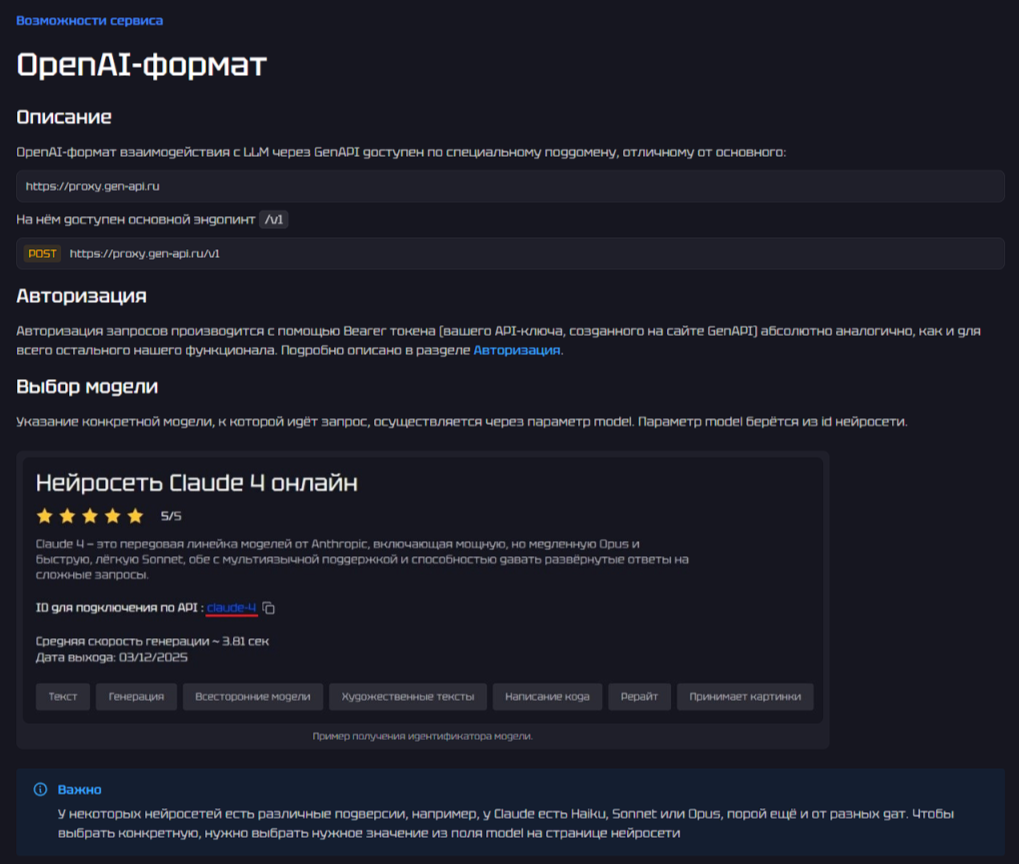1019x864 pixels.
Task: Click the fifth rating star
Action: (136, 517)
